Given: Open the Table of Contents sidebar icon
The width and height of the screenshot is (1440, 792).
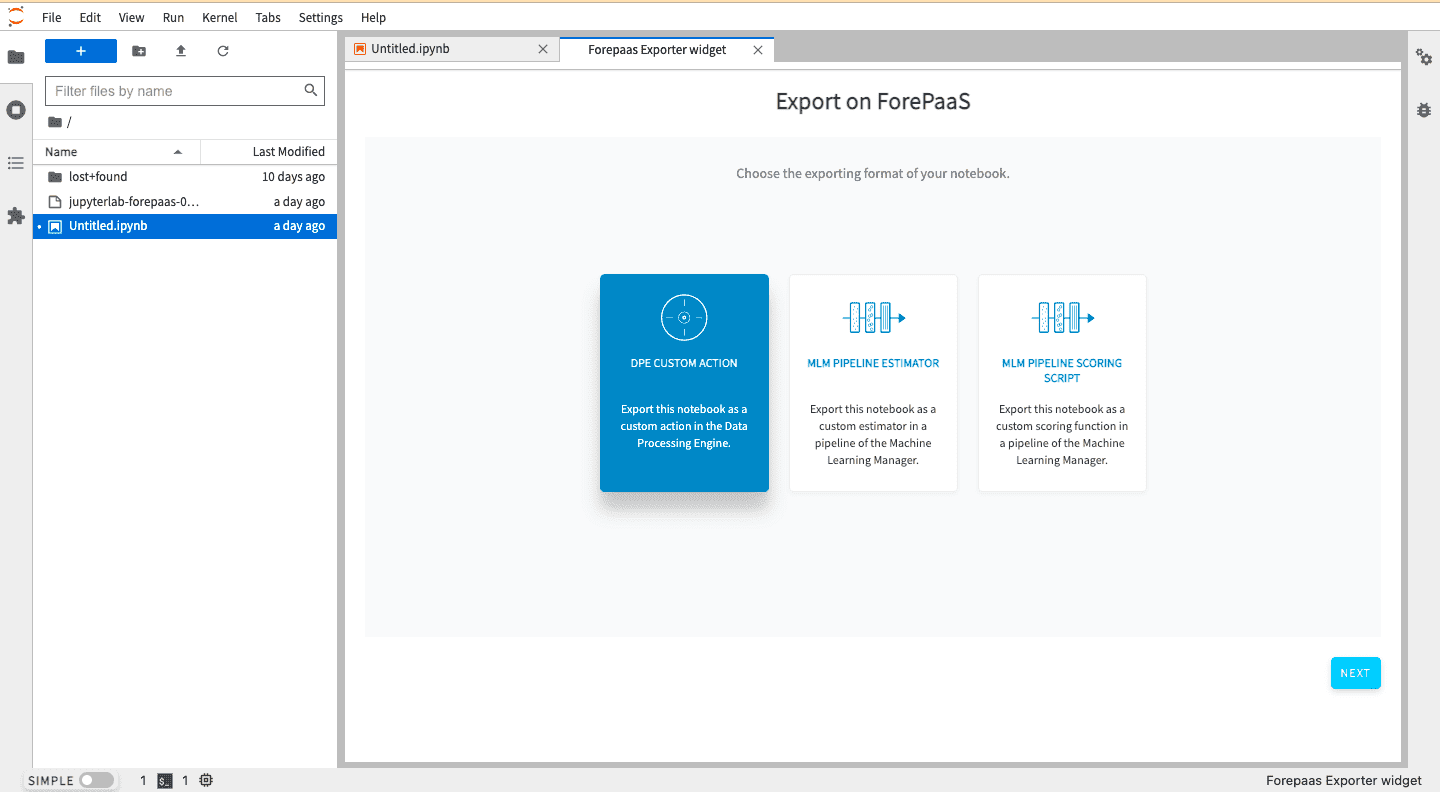Looking at the screenshot, I should point(16,162).
